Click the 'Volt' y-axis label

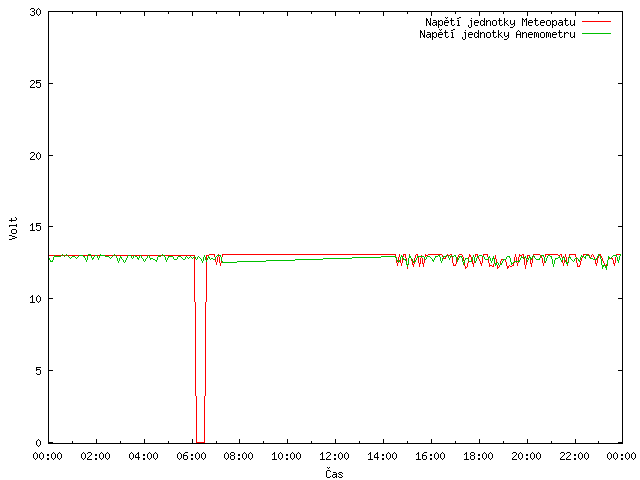pos(13,228)
